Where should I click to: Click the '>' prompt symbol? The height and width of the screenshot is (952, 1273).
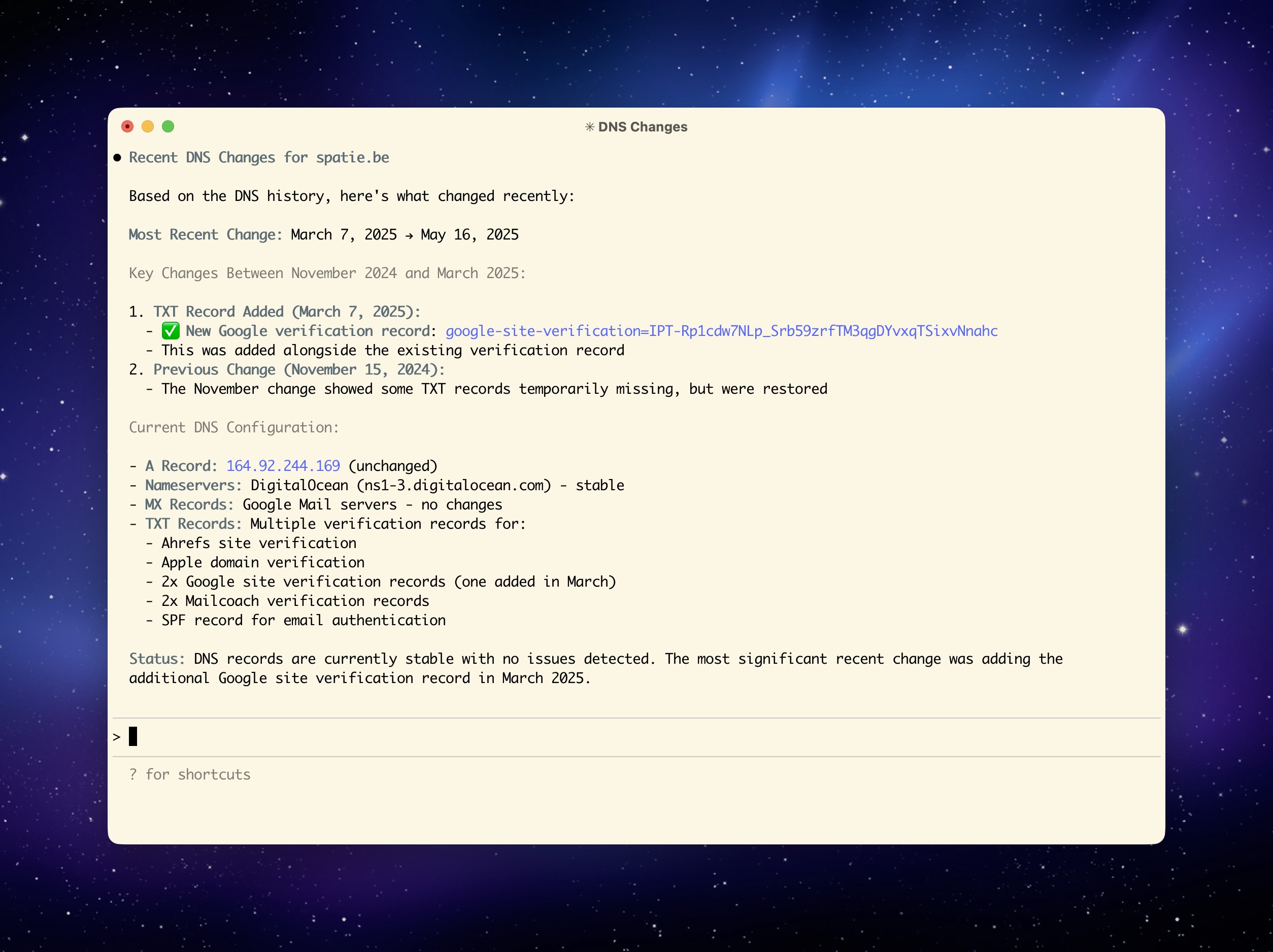coord(117,737)
